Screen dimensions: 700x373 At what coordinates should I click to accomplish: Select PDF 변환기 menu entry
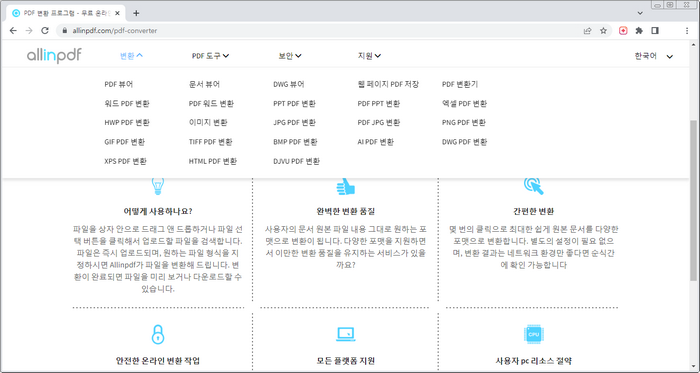click(x=460, y=84)
